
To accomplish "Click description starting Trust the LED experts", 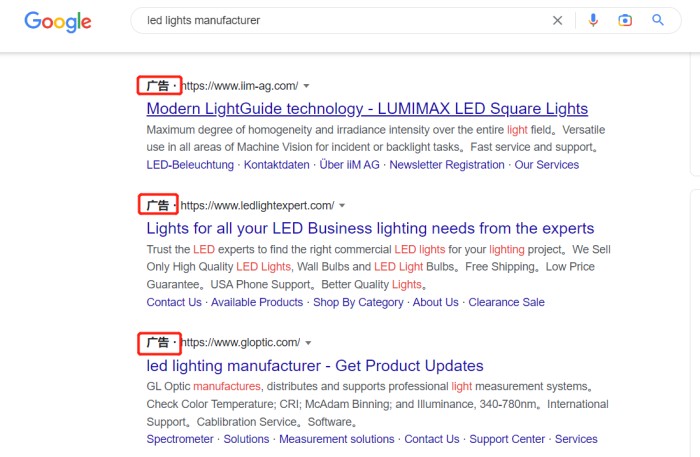I will point(379,267).
